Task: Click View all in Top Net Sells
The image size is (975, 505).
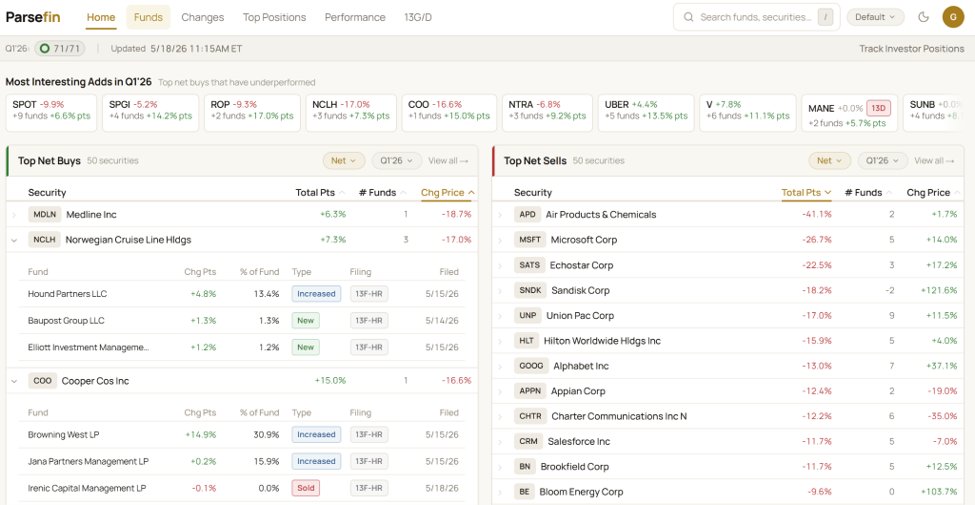Action: [x=935, y=160]
